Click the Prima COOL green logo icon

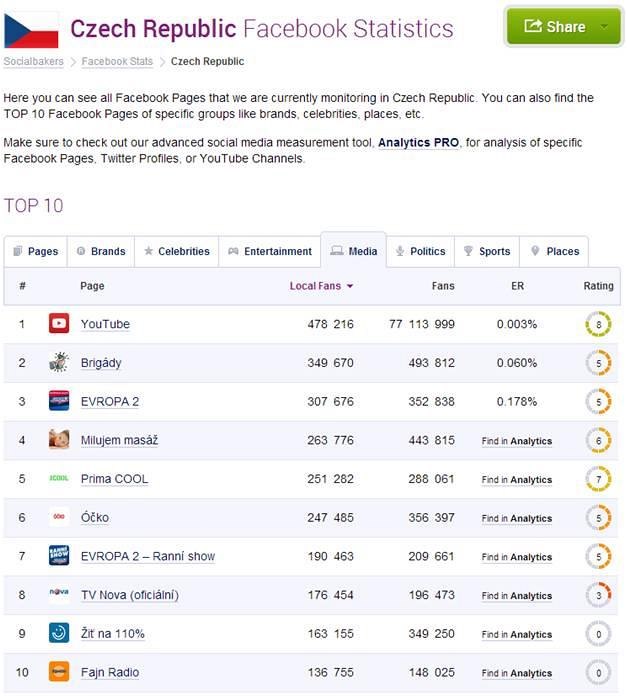click(x=59, y=478)
